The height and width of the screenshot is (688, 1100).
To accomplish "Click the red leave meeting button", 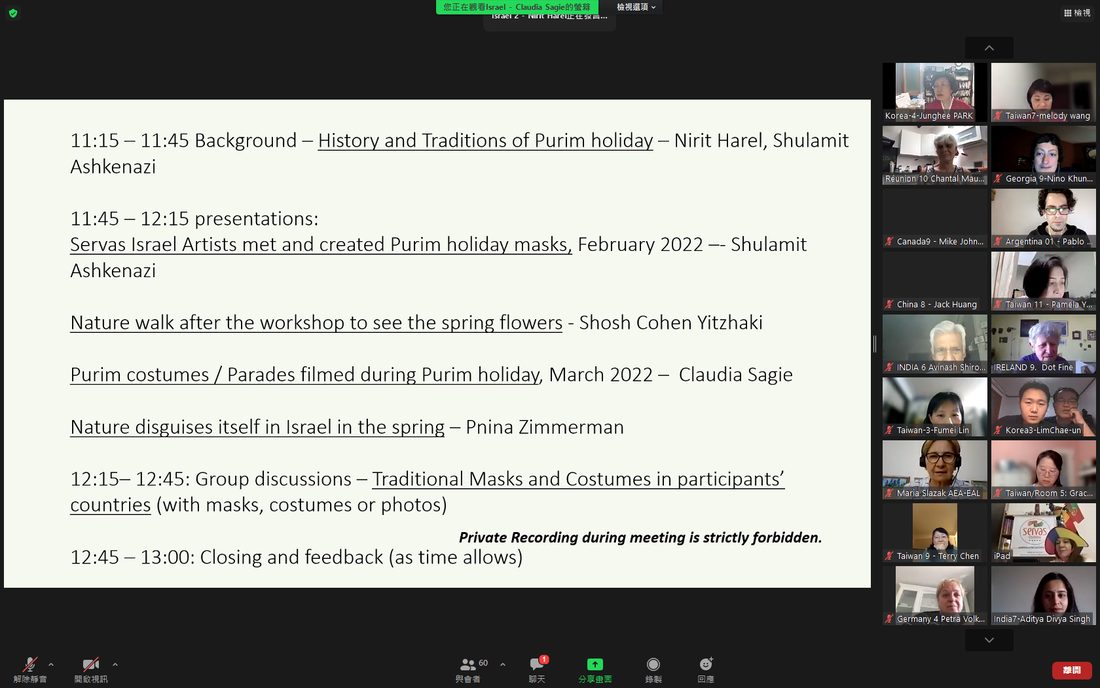I will tap(1071, 670).
